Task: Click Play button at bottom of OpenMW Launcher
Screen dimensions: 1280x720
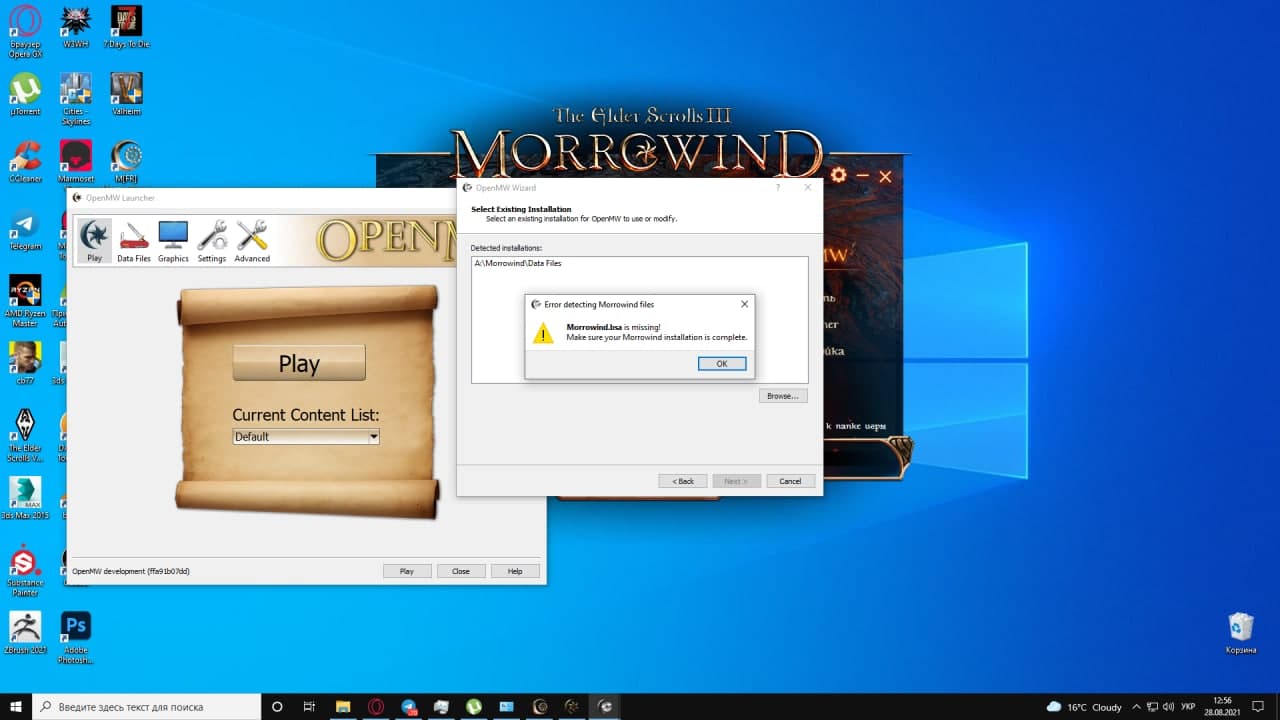Action: click(407, 571)
